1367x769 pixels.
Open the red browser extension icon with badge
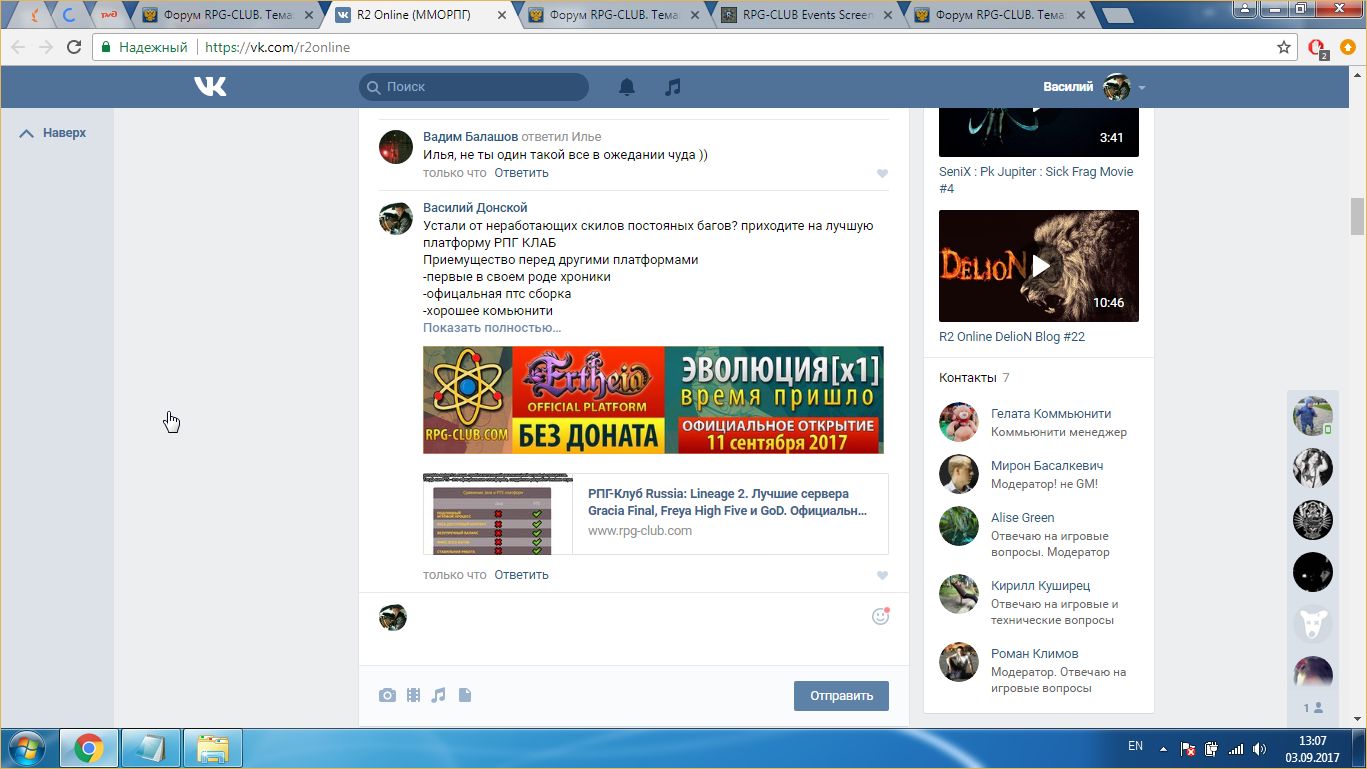[1317, 47]
